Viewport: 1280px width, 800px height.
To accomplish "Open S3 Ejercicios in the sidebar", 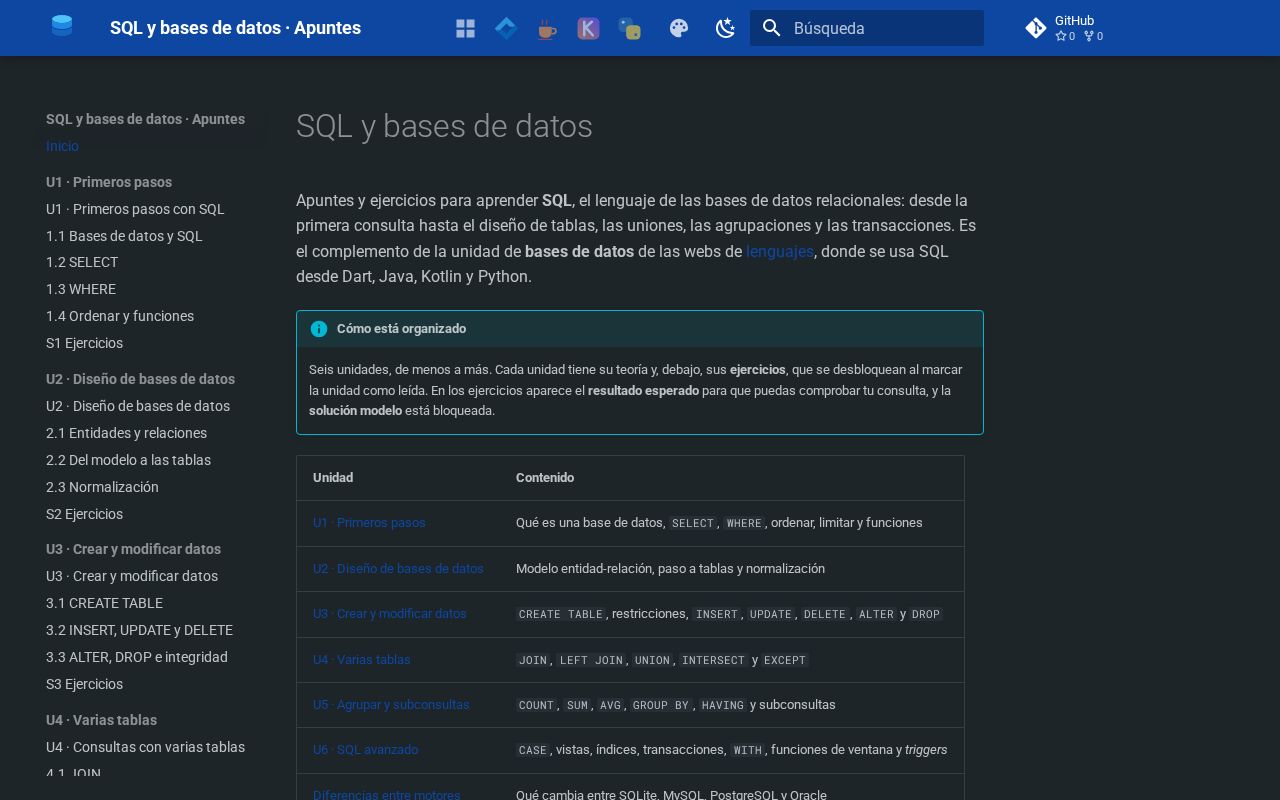I will [x=85, y=684].
